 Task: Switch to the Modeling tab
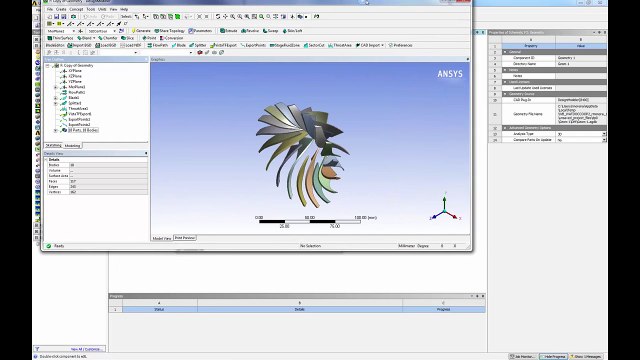click(72, 146)
